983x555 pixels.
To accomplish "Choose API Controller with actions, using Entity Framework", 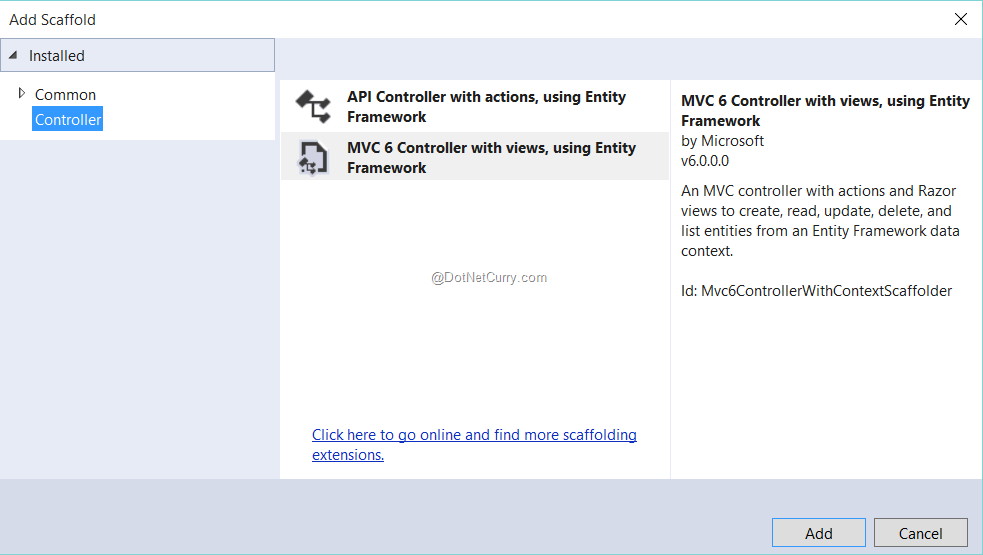I will pyautogui.click(x=475, y=106).
